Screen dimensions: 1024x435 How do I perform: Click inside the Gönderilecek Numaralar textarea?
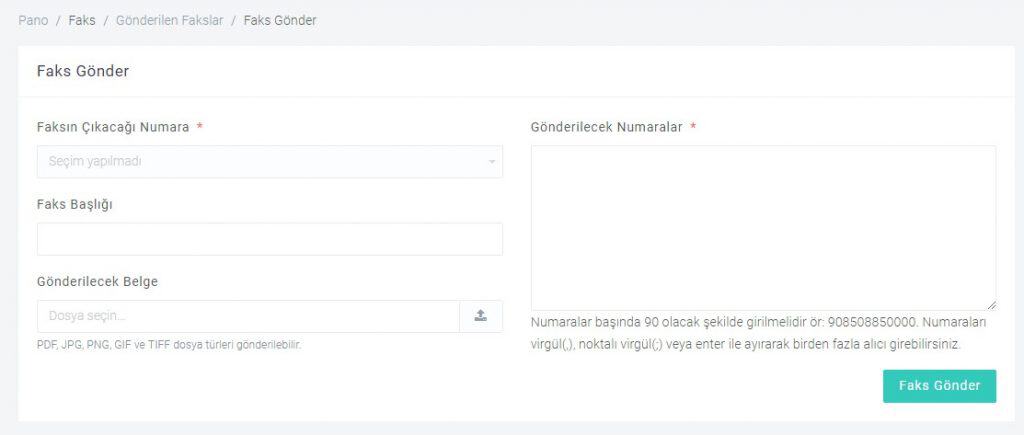pyautogui.click(x=763, y=228)
